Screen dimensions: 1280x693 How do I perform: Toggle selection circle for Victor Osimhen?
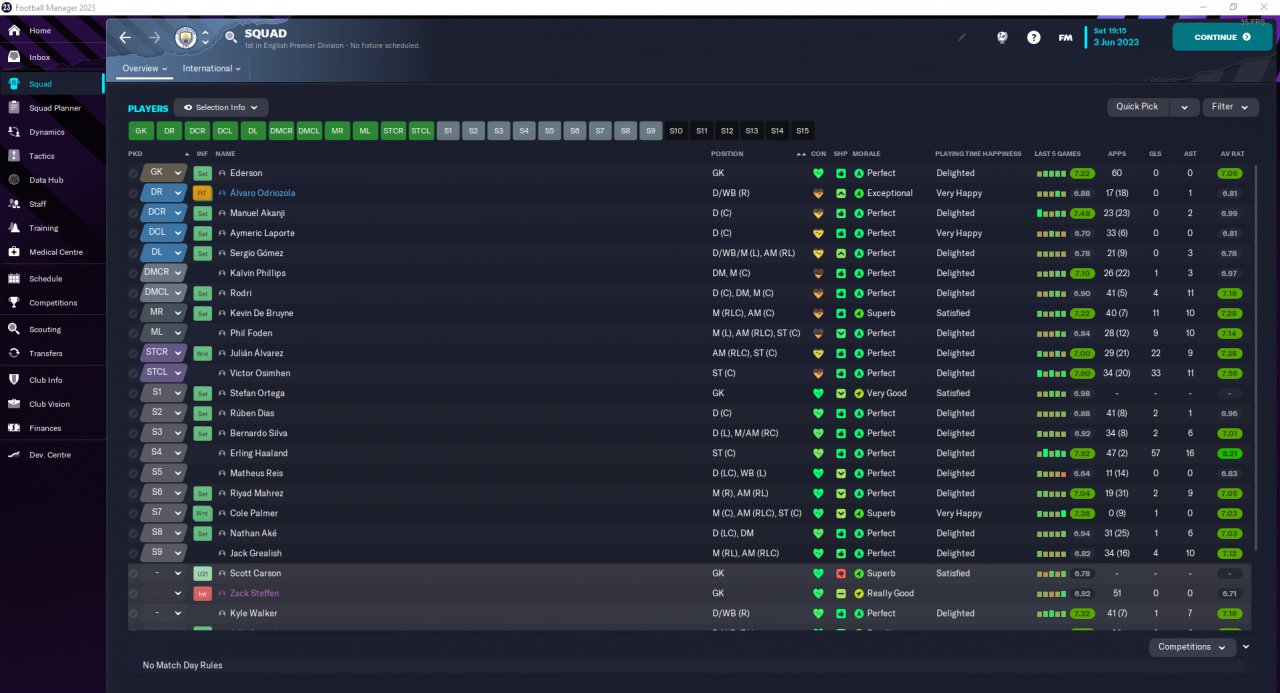[x=134, y=373]
